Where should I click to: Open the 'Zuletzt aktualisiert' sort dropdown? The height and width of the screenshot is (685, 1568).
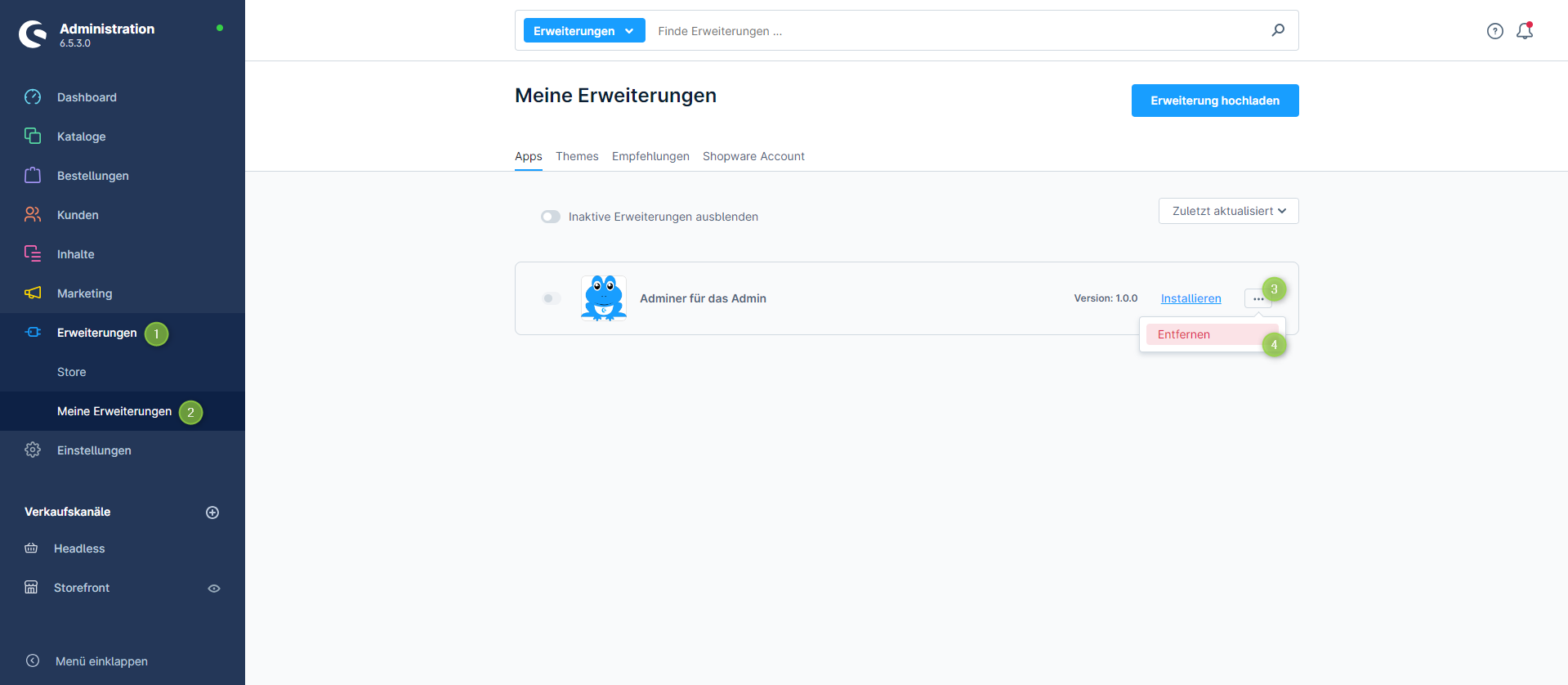click(x=1228, y=211)
